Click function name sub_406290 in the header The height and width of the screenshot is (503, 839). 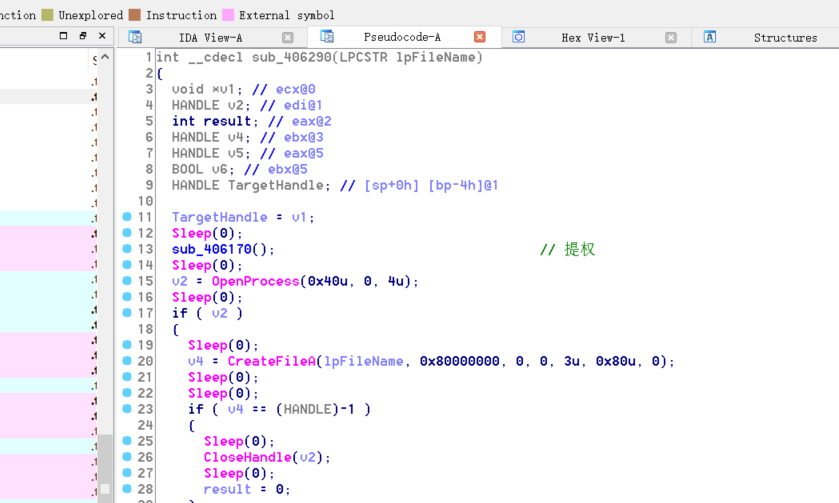292,57
